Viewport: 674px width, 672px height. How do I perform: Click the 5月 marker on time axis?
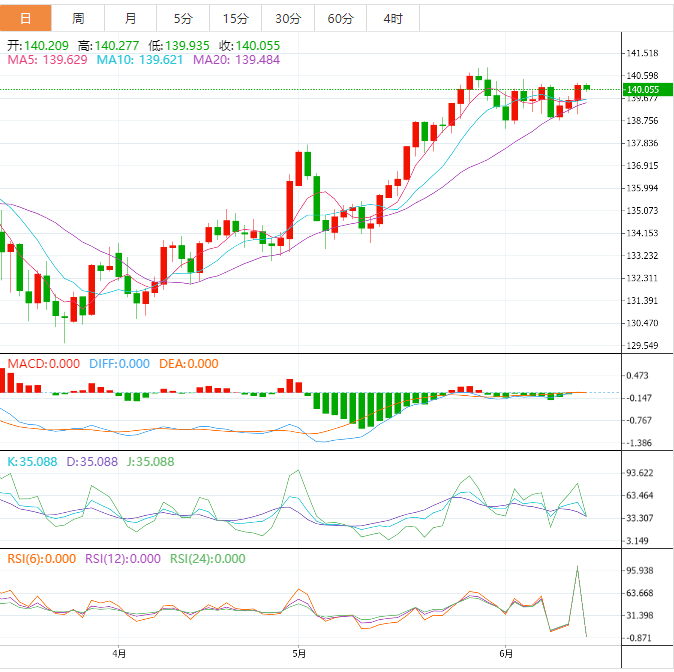[297, 654]
